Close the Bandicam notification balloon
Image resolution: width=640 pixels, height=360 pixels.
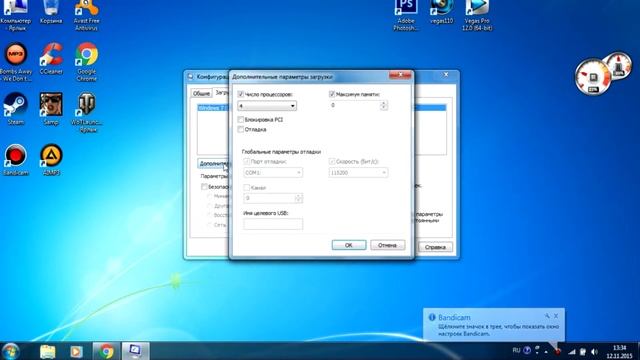pos(556,316)
